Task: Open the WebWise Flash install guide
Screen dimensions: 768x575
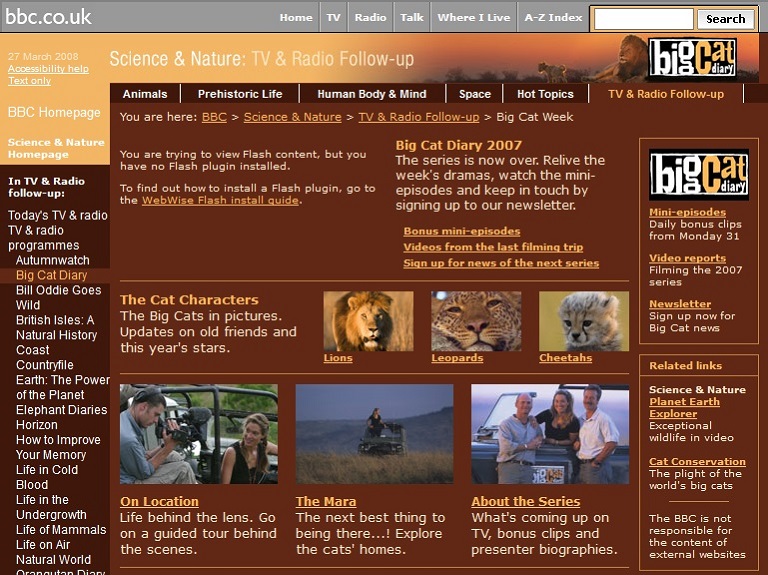Action: [x=220, y=200]
